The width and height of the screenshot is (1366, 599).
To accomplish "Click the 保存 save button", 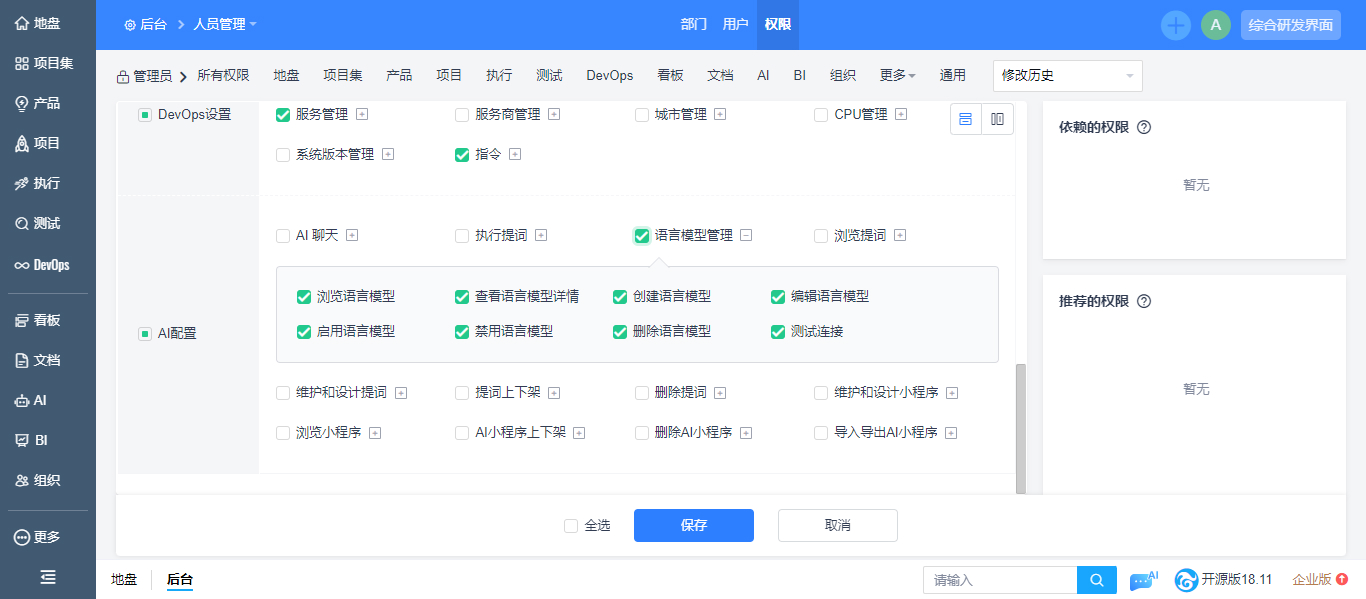I will tap(694, 525).
